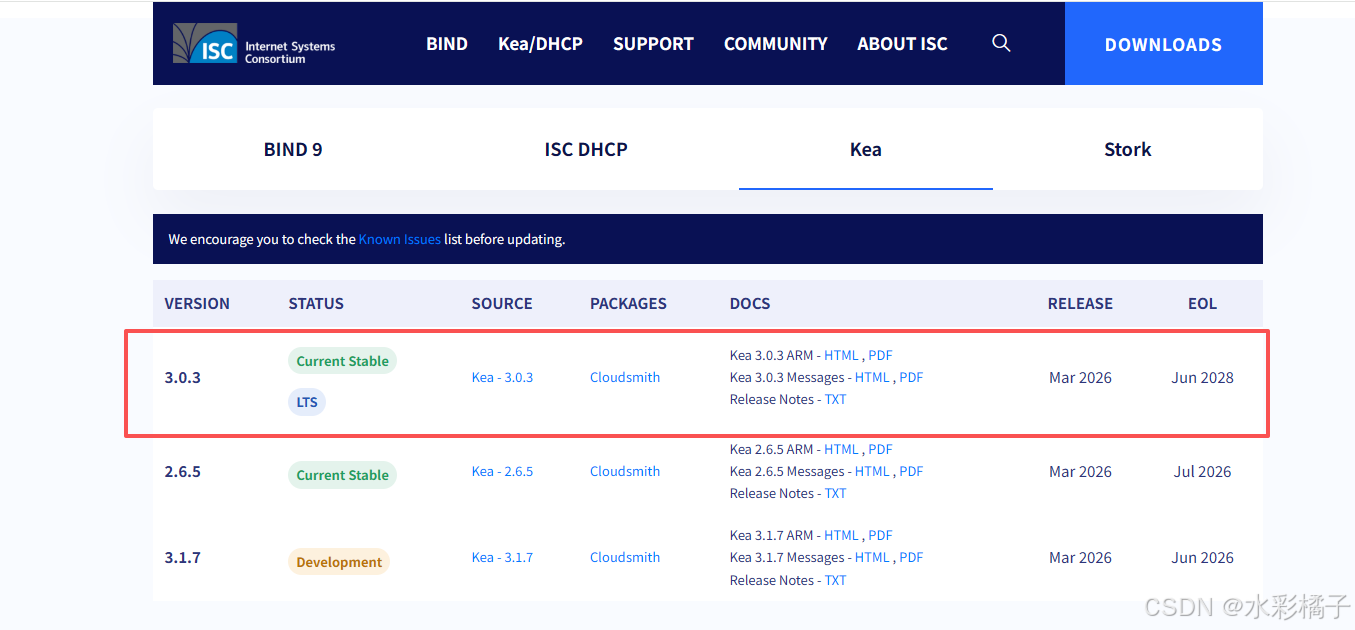Open Kea 3.0.3 ARM PDF

point(880,355)
